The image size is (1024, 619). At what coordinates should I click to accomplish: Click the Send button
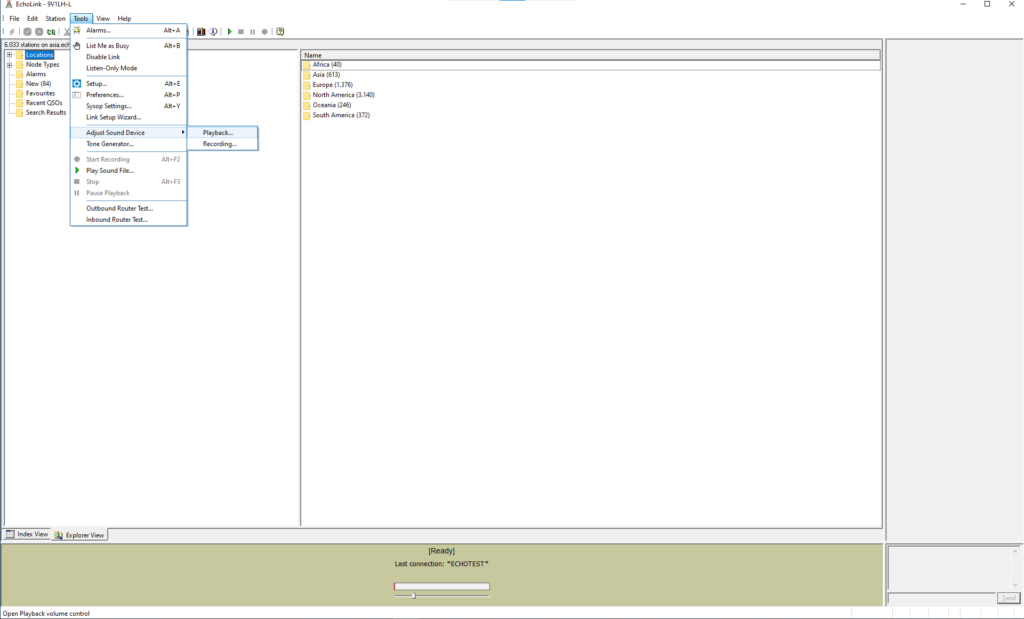coord(1008,598)
